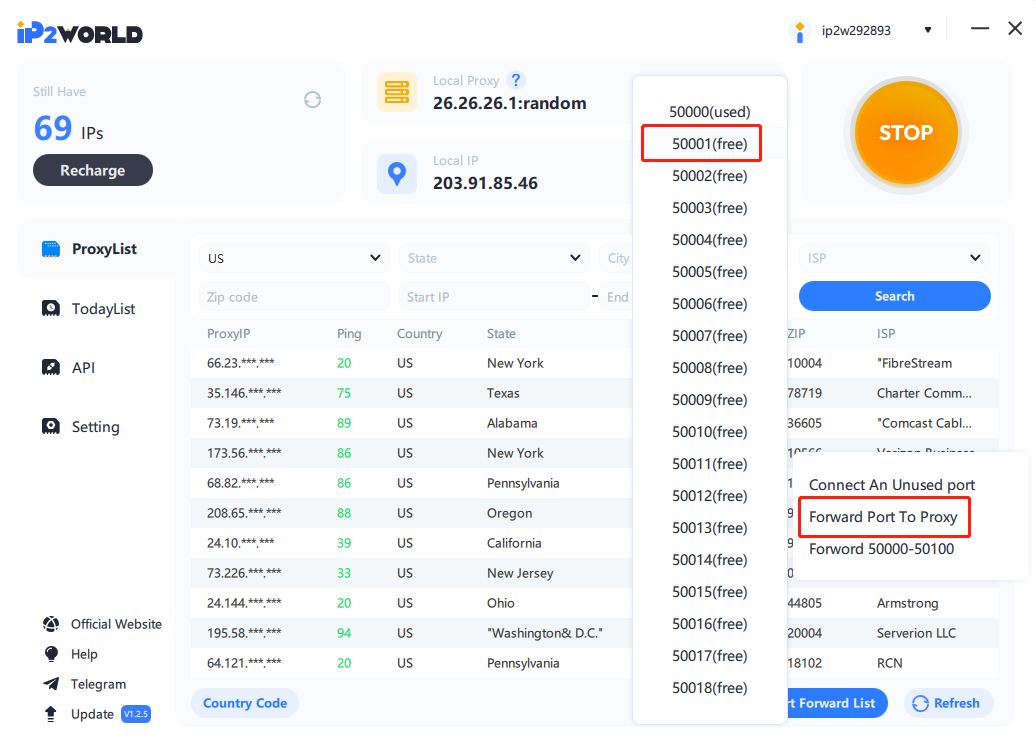Viewport: 1036px width, 750px height.
Task: Click the Local IP location pin icon
Action: point(396,173)
